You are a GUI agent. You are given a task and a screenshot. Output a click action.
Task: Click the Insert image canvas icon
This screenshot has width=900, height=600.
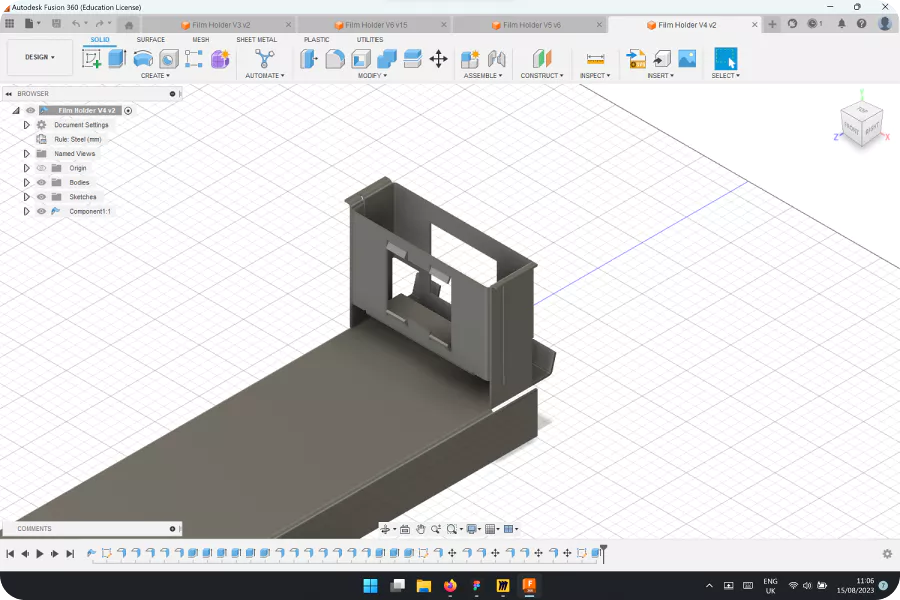pyautogui.click(x=687, y=59)
